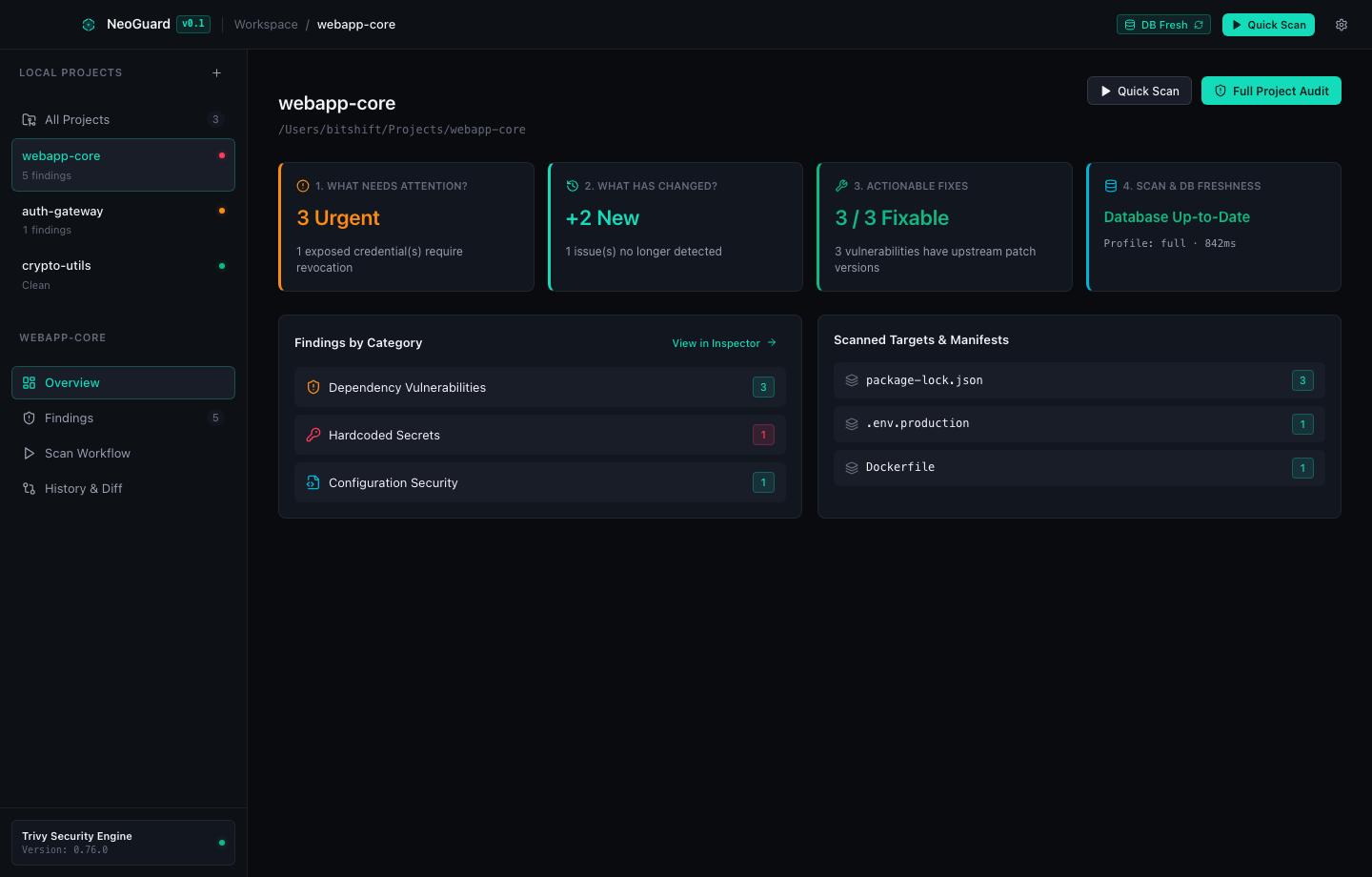Open View in Inspector link
The height and width of the screenshot is (877, 1372).
(724, 343)
